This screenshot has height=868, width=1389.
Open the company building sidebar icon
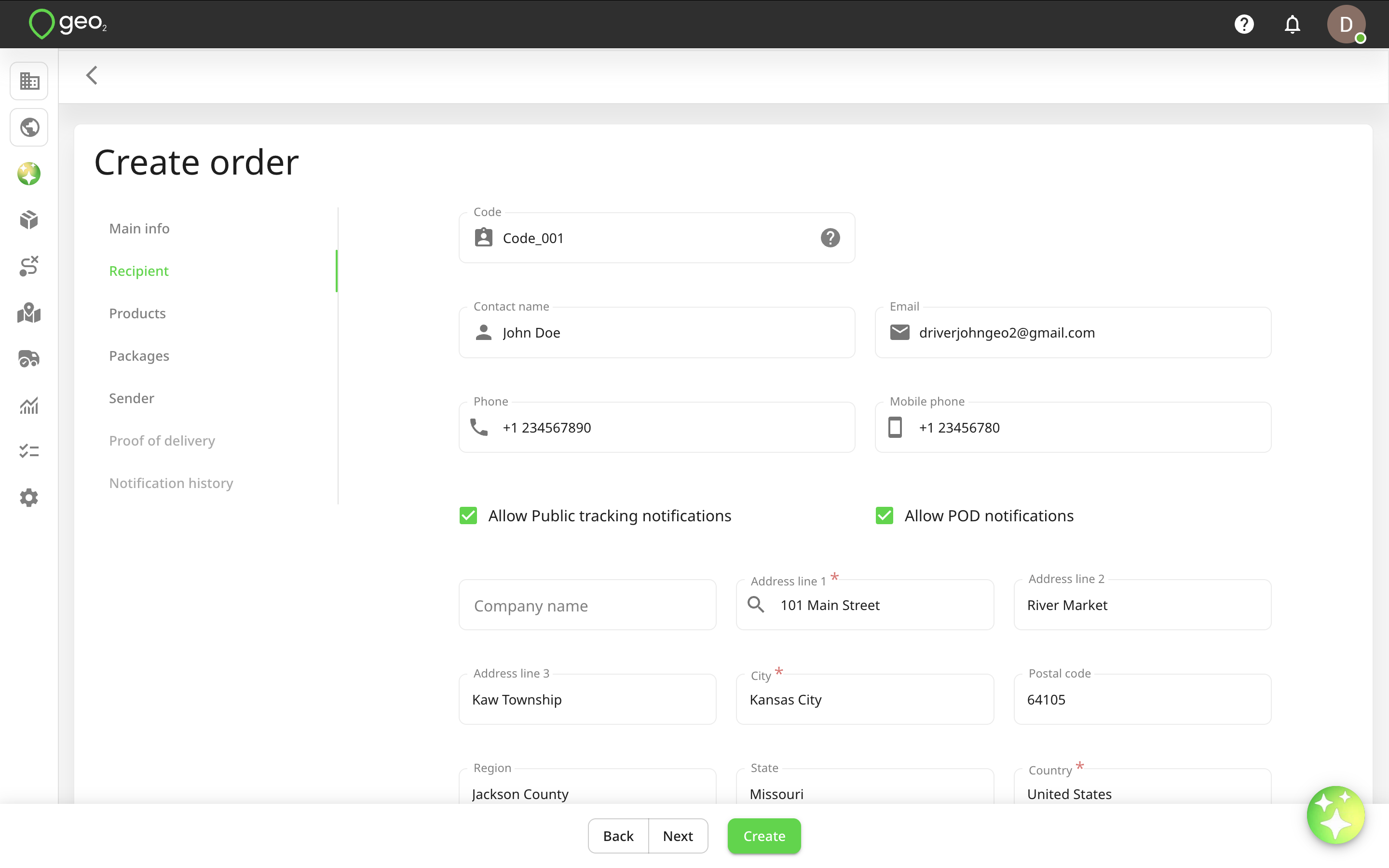pyautogui.click(x=29, y=81)
